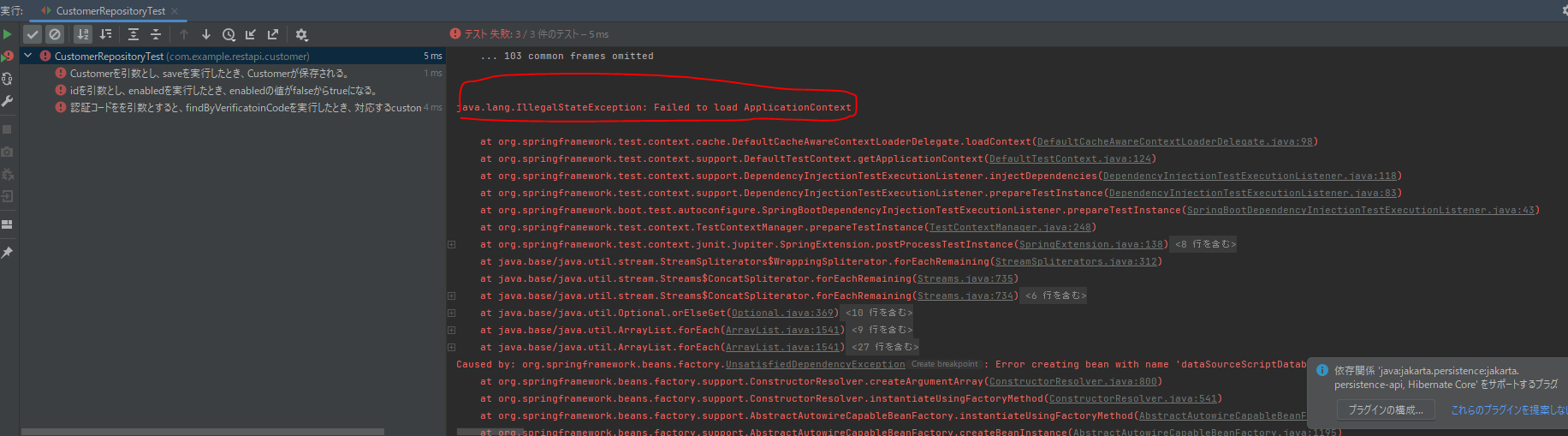This screenshot has height=436, width=1568.
Task: Go to next failed test arrow
Action: 206,34
